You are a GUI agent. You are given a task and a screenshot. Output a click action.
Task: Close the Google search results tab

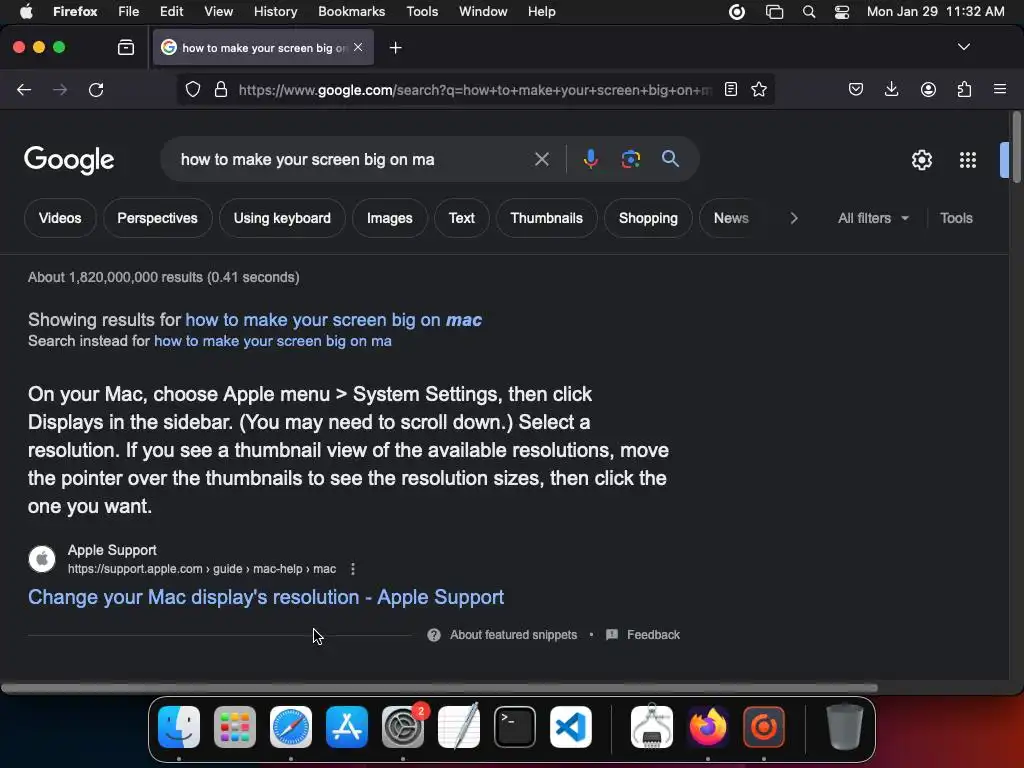[358, 47]
